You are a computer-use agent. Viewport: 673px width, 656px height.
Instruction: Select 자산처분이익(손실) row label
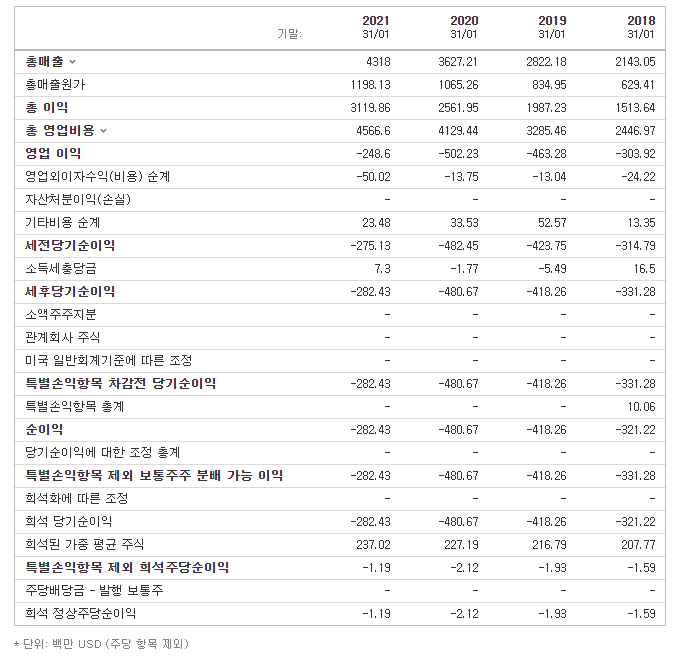78,199
